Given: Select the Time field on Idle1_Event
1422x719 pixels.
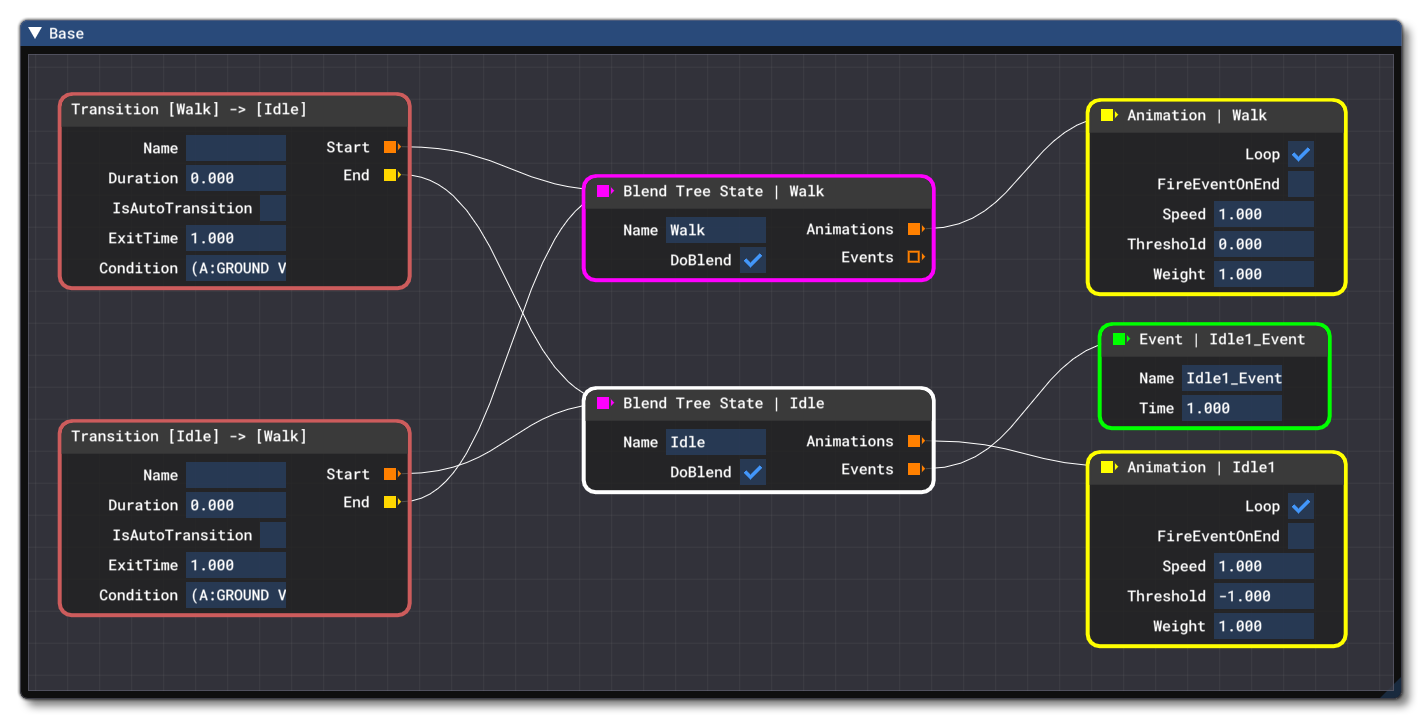Looking at the screenshot, I should point(1231,408).
